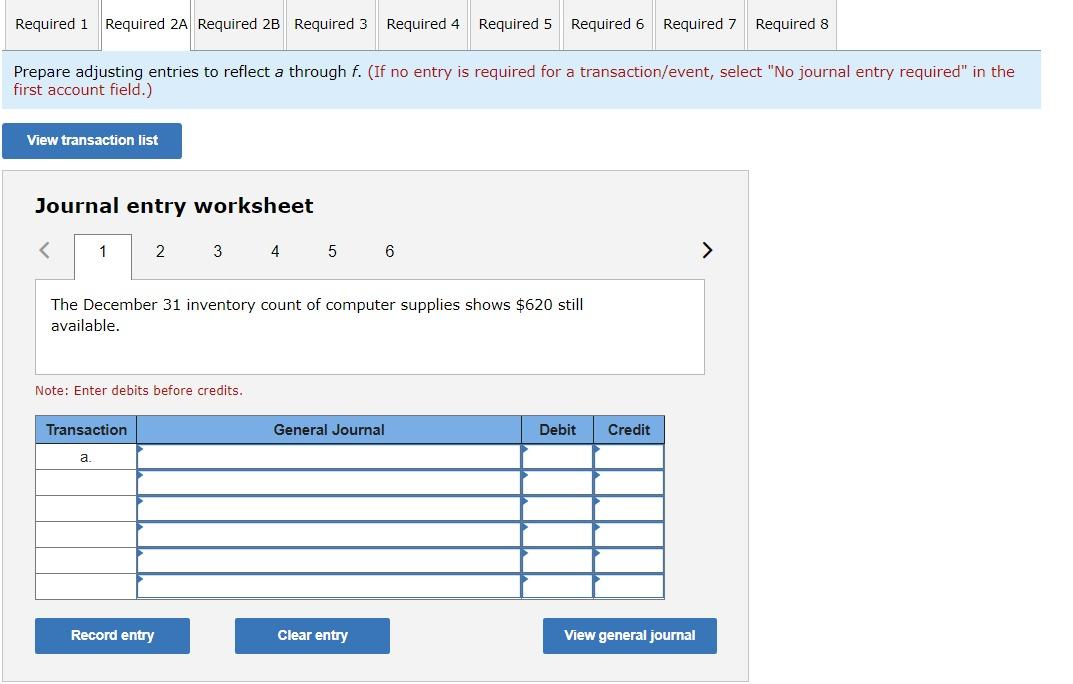Click the Clear entry button
1073x684 pixels.
(x=312, y=636)
